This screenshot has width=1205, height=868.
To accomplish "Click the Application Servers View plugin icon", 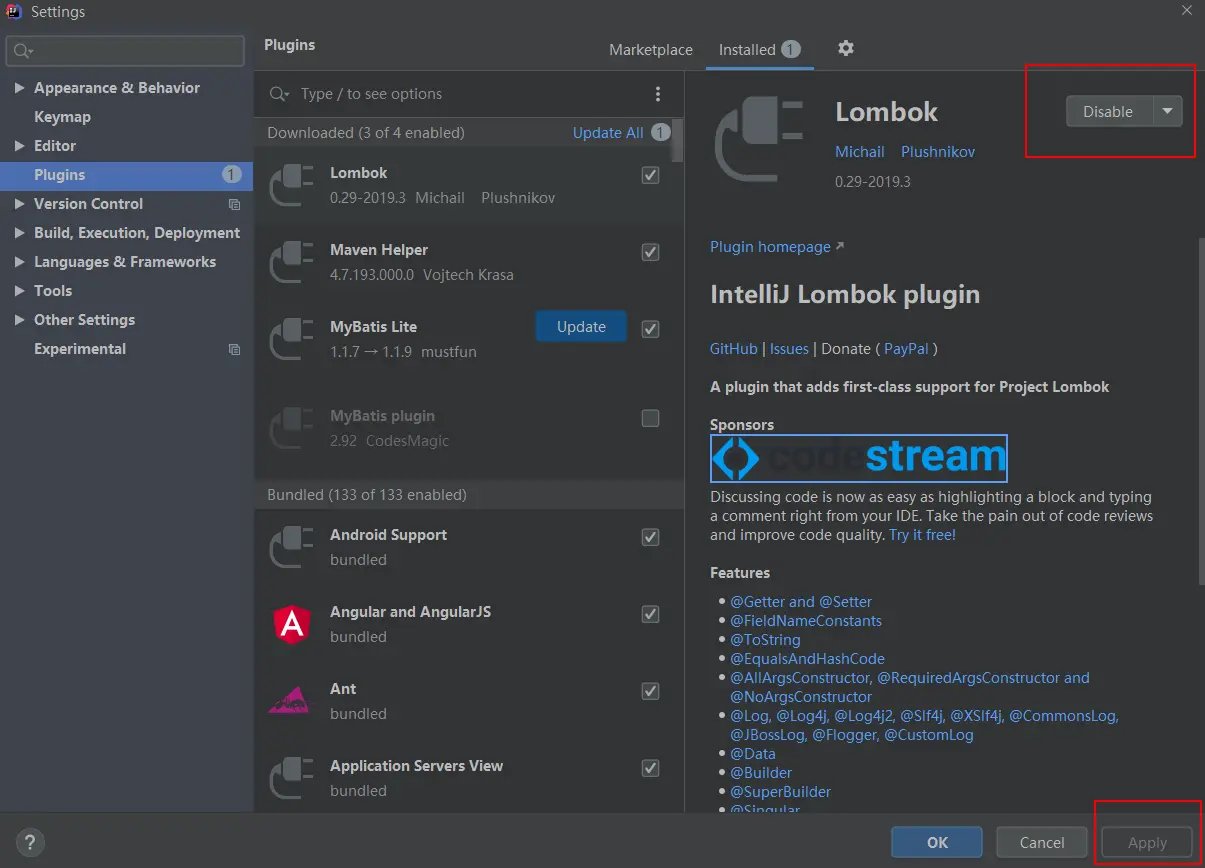I will point(292,778).
